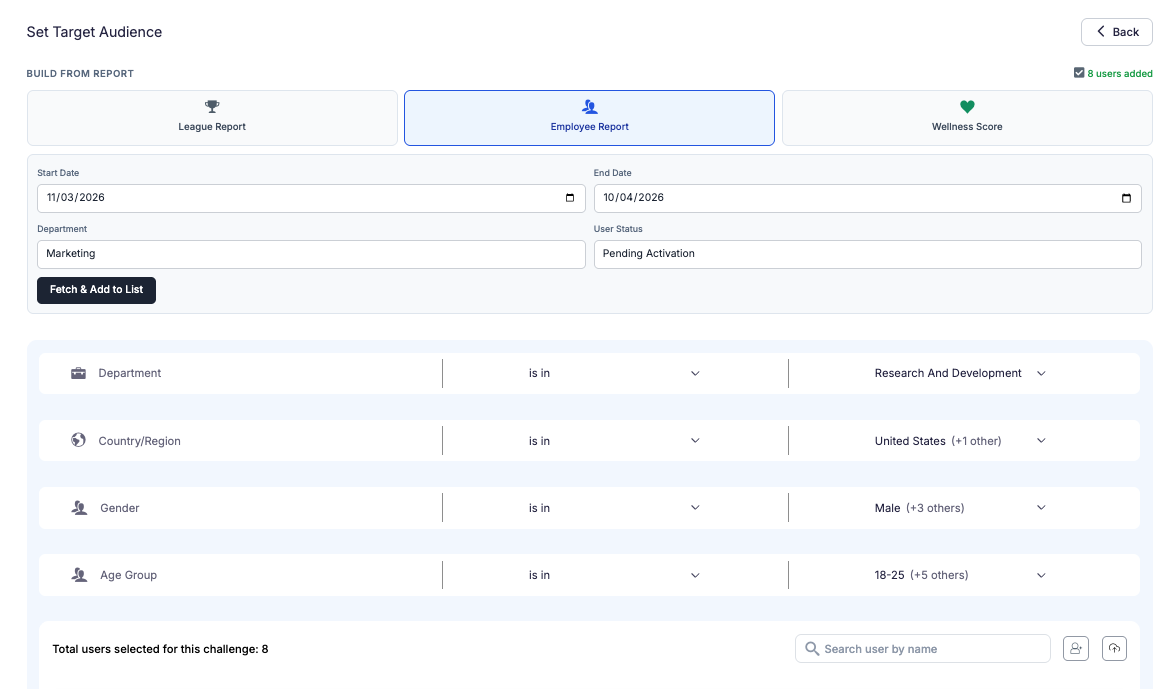Click the search magnifier in user search field

click(x=812, y=648)
